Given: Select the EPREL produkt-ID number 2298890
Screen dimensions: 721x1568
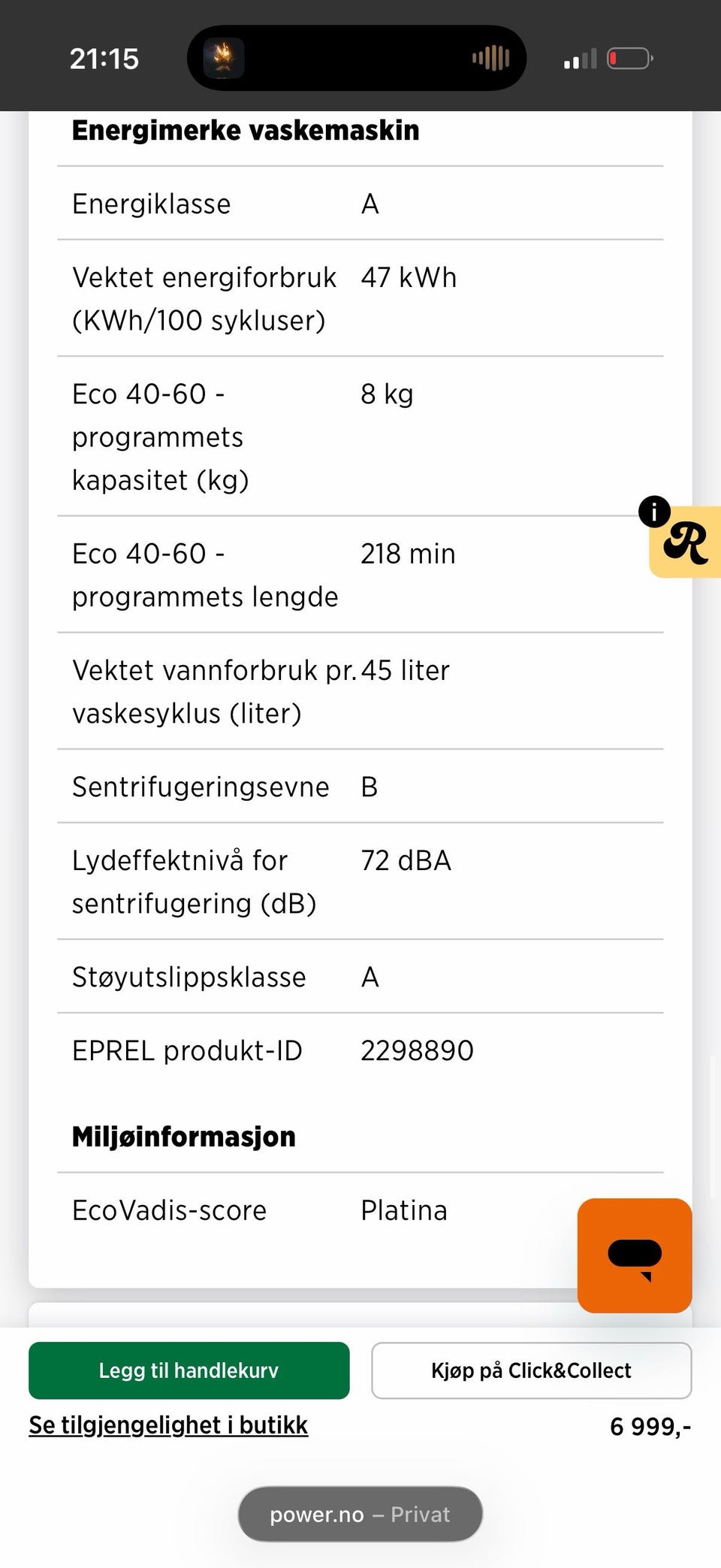Looking at the screenshot, I should (417, 1050).
